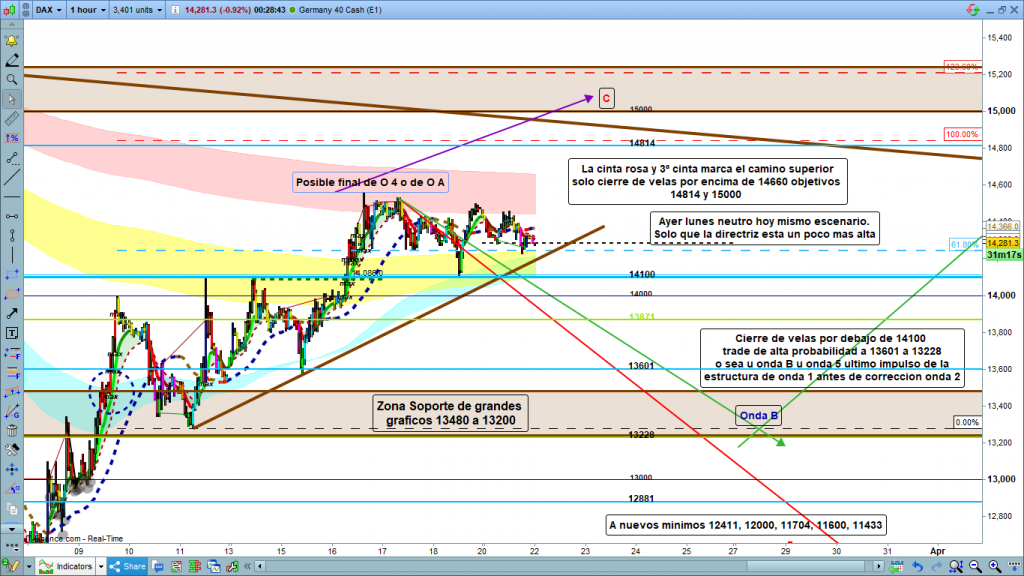This screenshot has height=576, width=1024.
Task: Select the pencil drawing tool
Action: [12, 60]
